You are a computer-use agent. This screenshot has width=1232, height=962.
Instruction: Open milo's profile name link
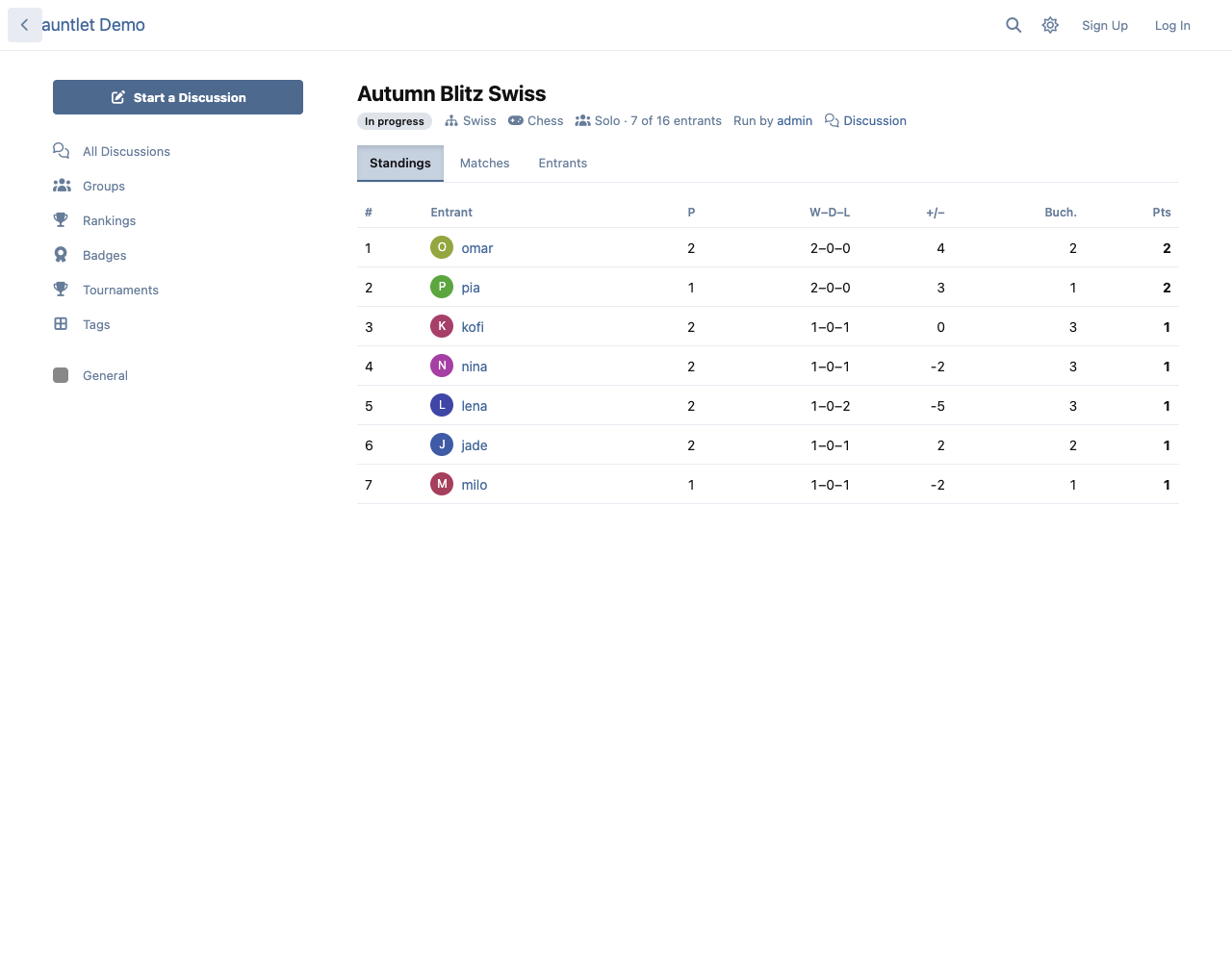pyautogui.click(x=475, y=485)
